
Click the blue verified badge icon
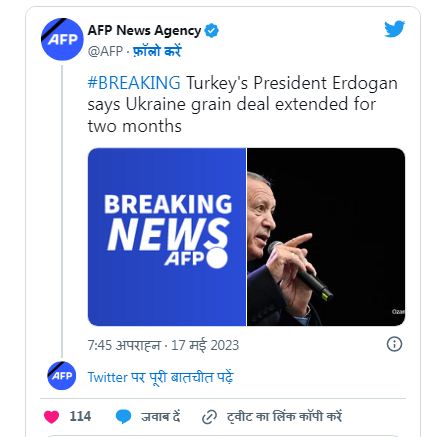(x=212, y=31)
